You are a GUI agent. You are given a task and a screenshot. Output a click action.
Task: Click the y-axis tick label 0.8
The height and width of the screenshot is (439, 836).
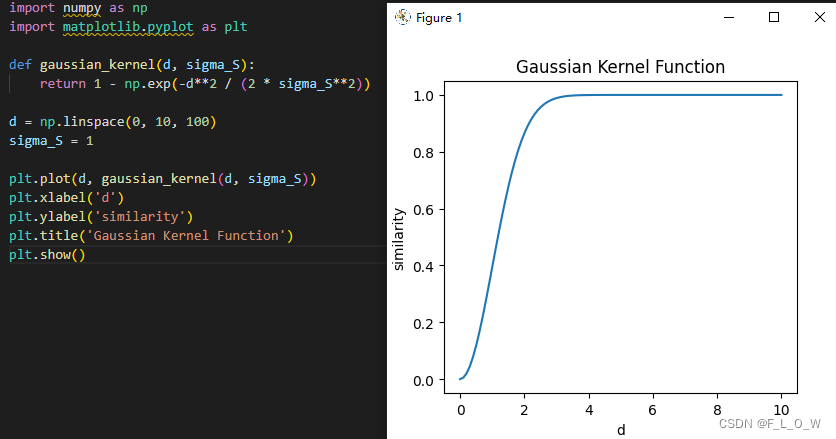coord(423,153)
